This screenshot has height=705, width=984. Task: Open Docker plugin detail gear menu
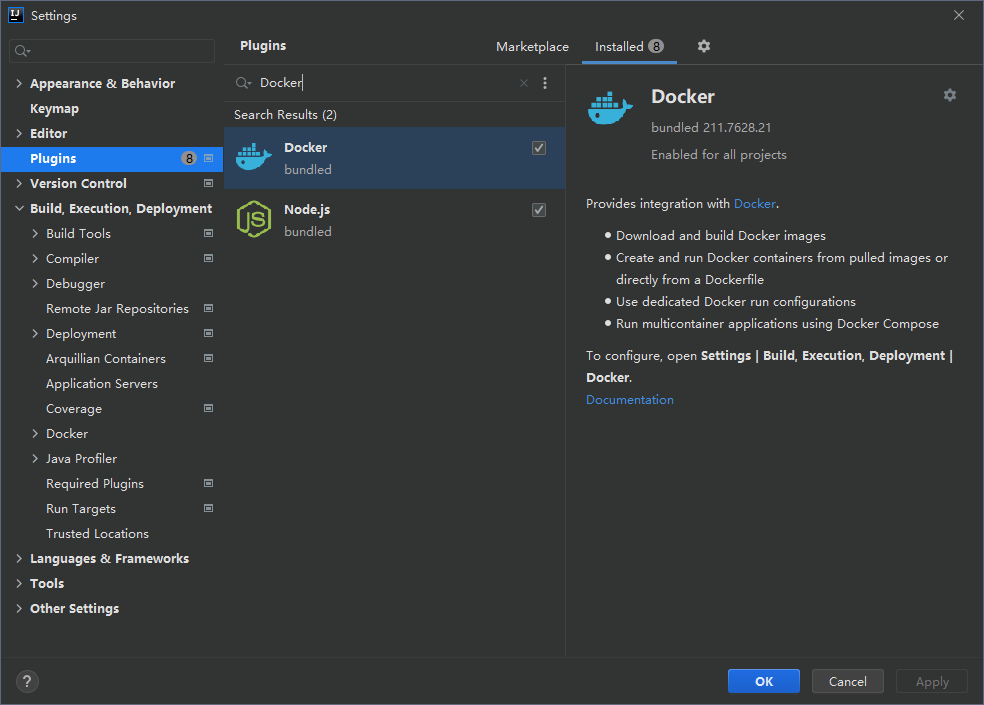(x=949, y=95)
